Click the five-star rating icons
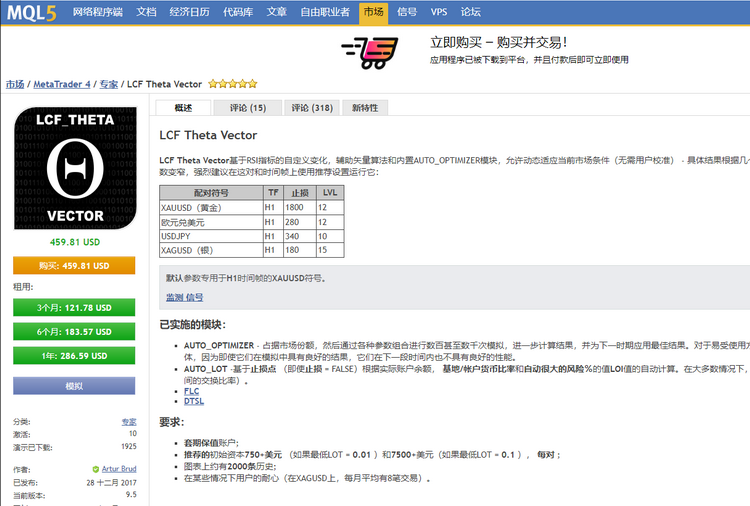The width and height of the screenshot is (750, 506). tap(233, 84)
